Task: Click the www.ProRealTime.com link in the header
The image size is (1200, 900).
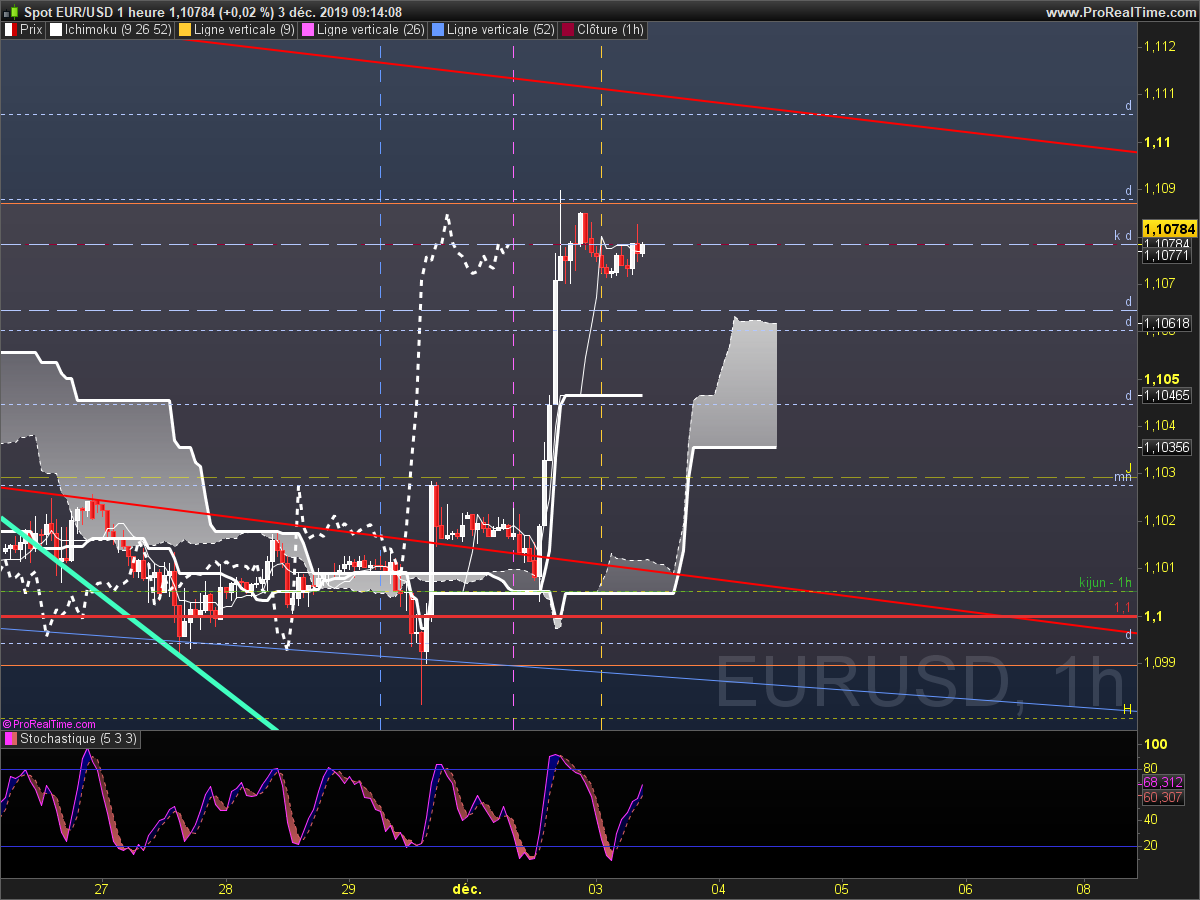Action: pos(1120,12)
